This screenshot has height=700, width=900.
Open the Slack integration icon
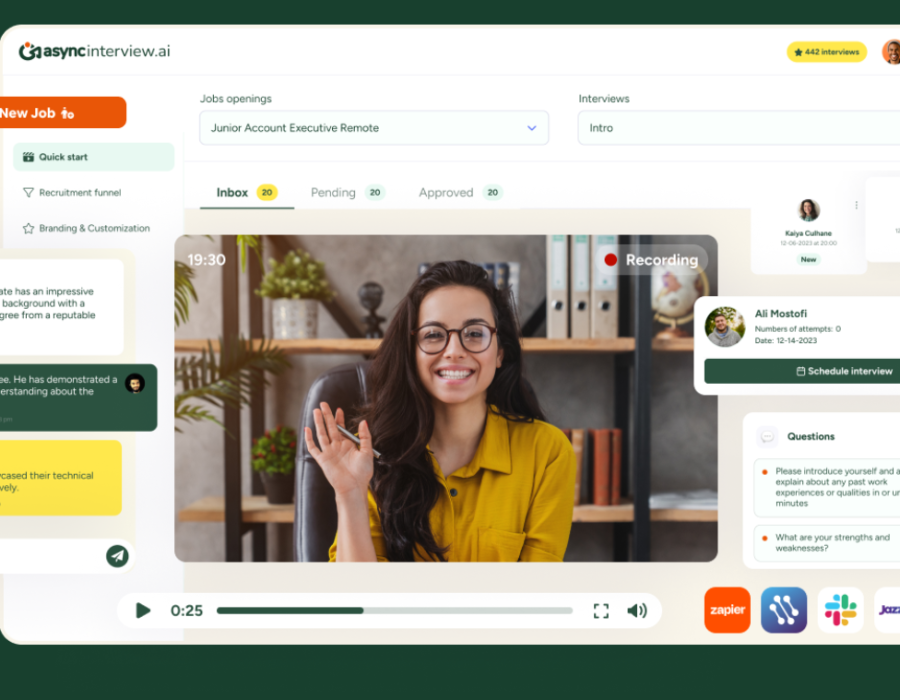click(x=840, y=610)
